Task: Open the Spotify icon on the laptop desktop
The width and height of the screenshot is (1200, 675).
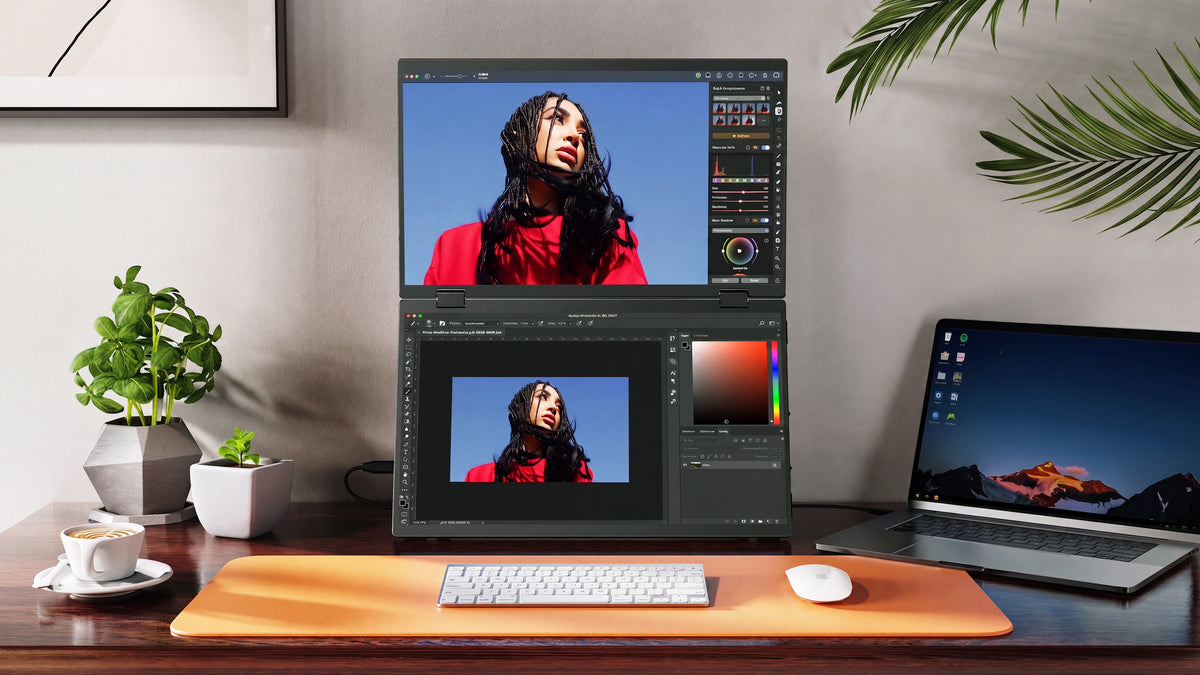Action: coord(964,337)
